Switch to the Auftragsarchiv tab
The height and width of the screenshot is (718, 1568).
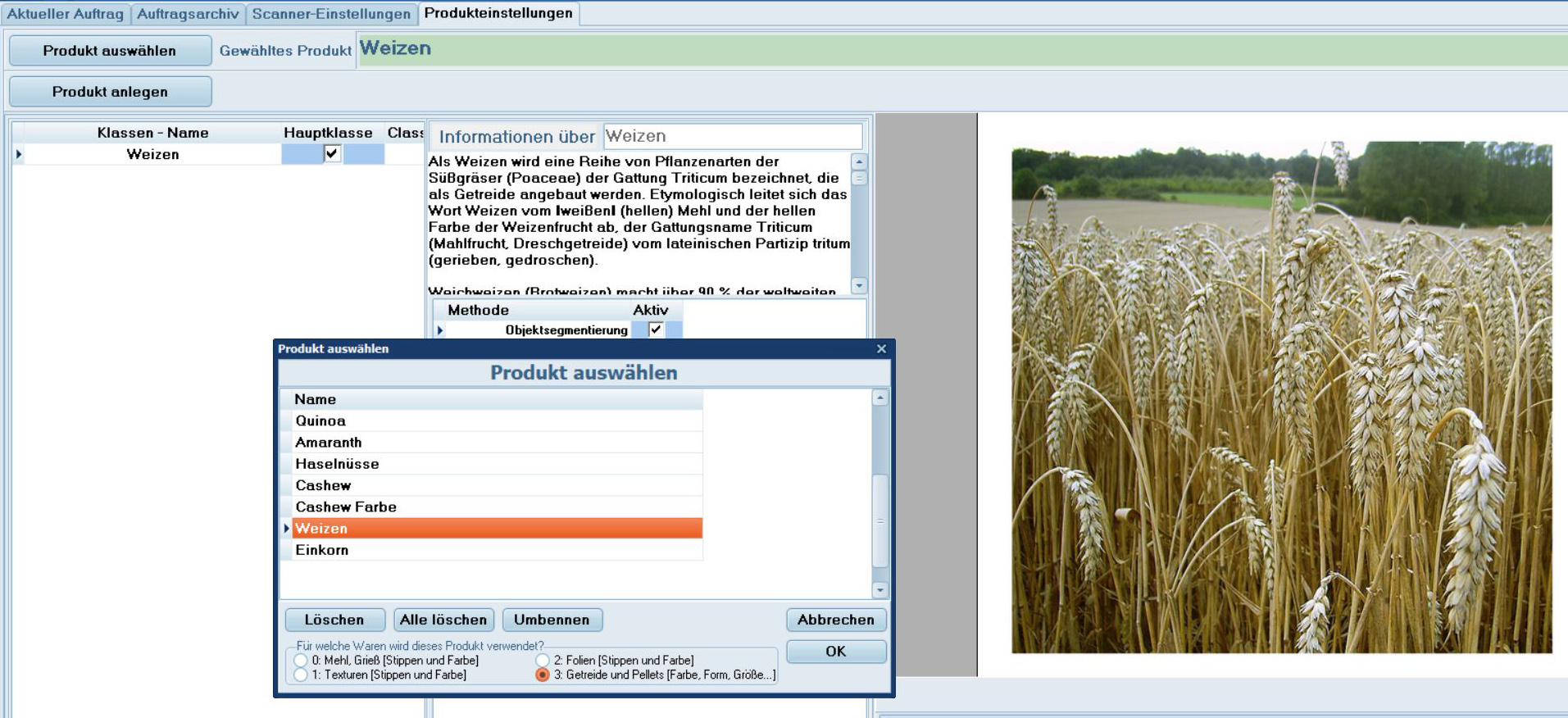pyautogui.click(x=188, y=14)
